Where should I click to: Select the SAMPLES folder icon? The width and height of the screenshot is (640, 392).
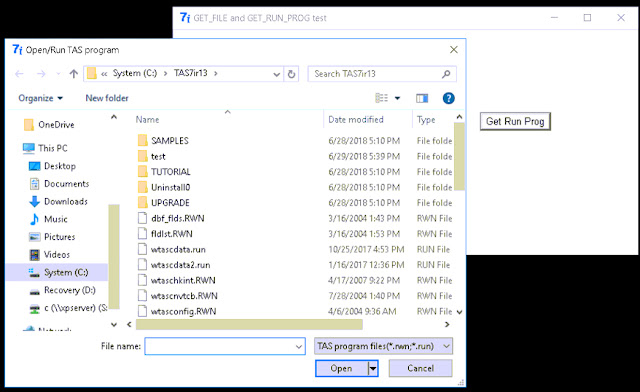coord(142,140)
